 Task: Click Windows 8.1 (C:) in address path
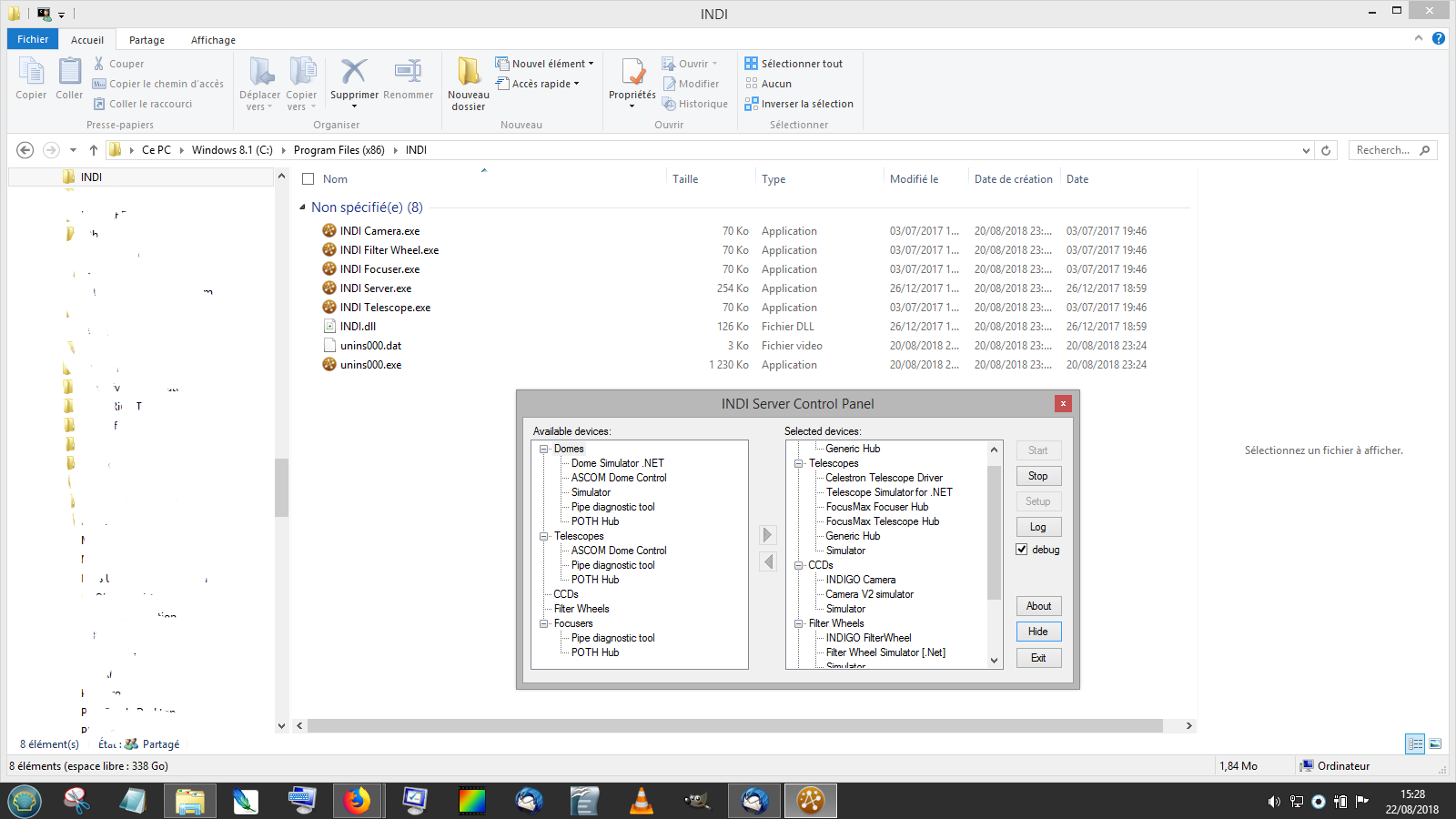pyautogui.click(x=232, y=150)
